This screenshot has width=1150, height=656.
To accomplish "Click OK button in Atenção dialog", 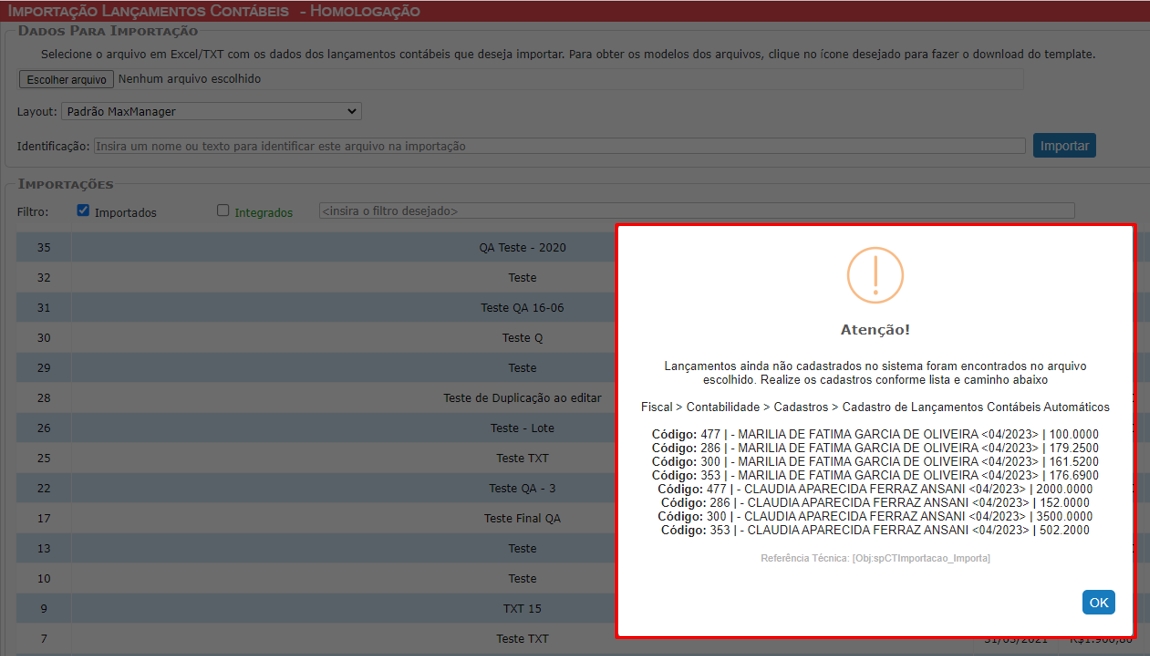I will pyautogui.click(x=1098, y=602).
